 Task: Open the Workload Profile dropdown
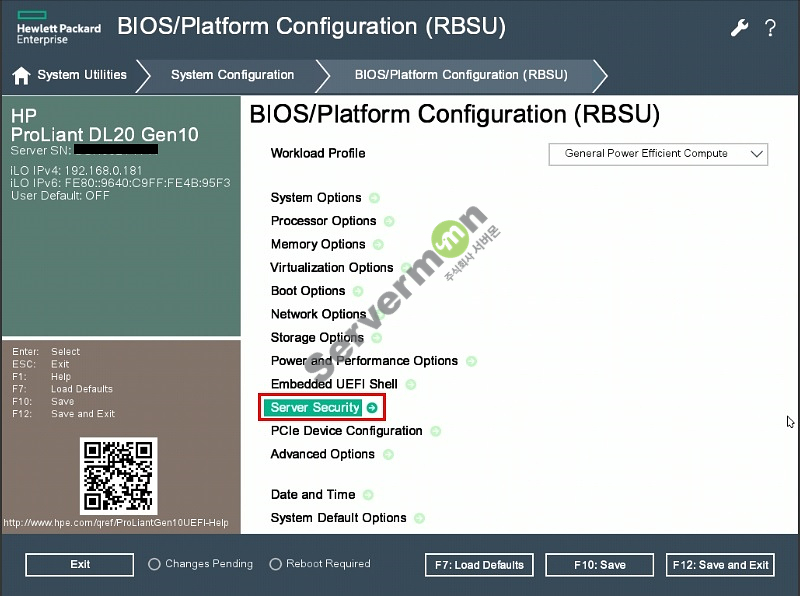(658, 154)
